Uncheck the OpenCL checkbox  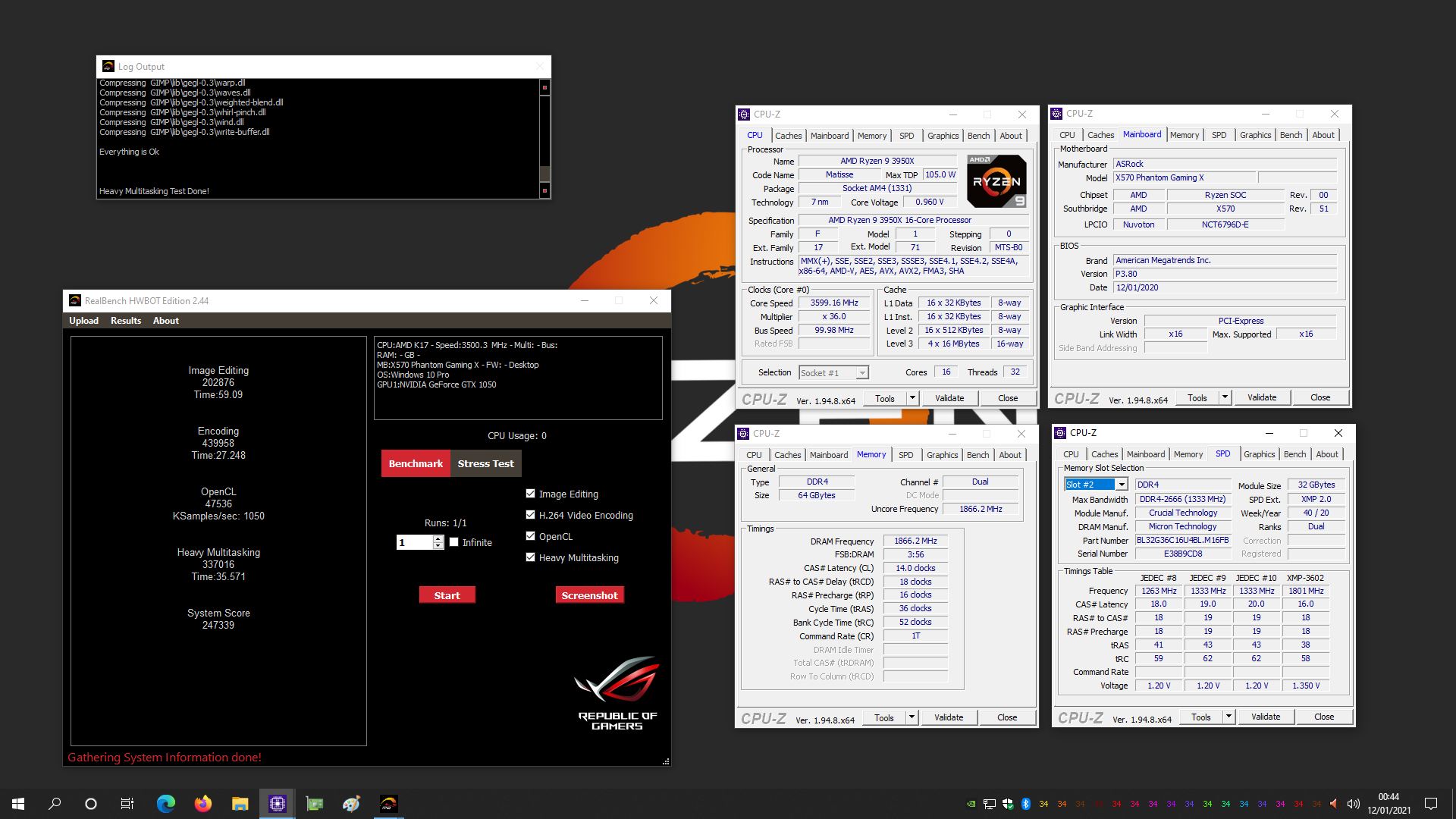[x=531, y=536]
